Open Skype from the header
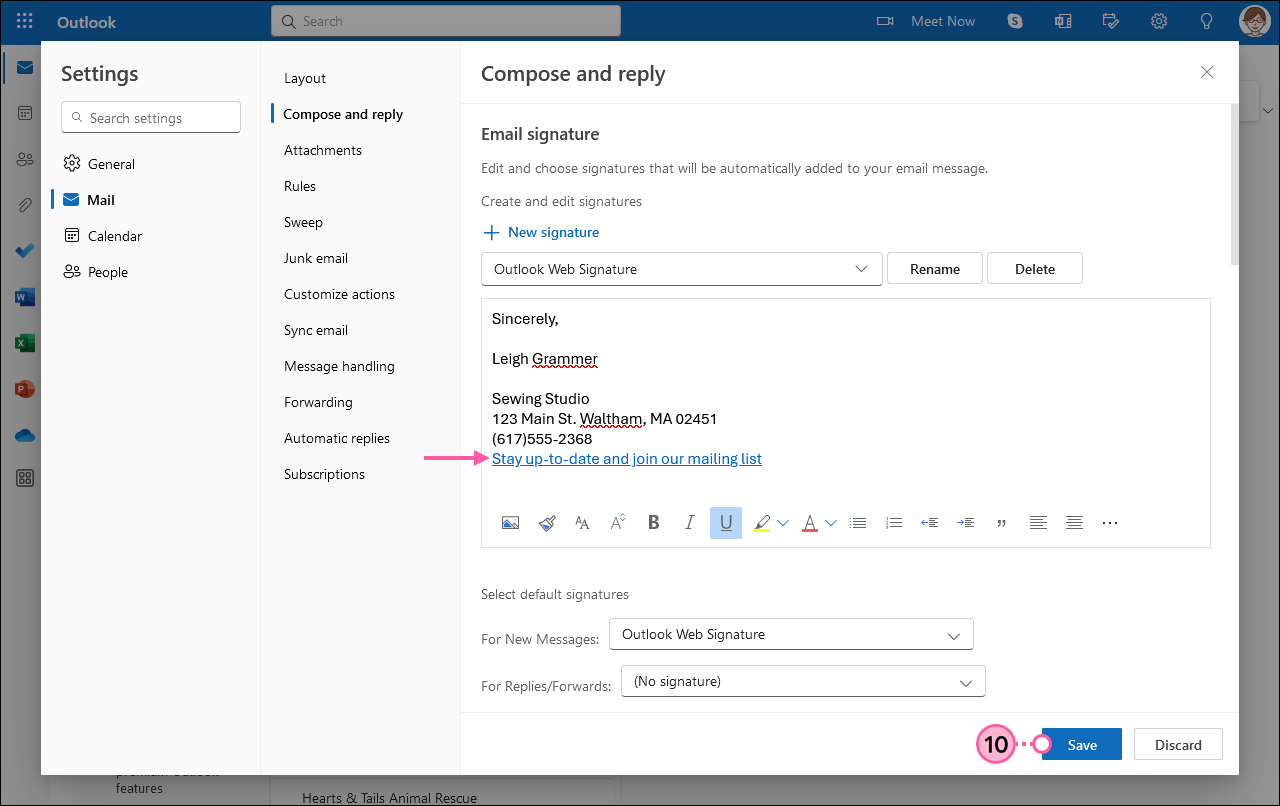This screenshot has height=806, width=1280. [x=1015, y=21]
